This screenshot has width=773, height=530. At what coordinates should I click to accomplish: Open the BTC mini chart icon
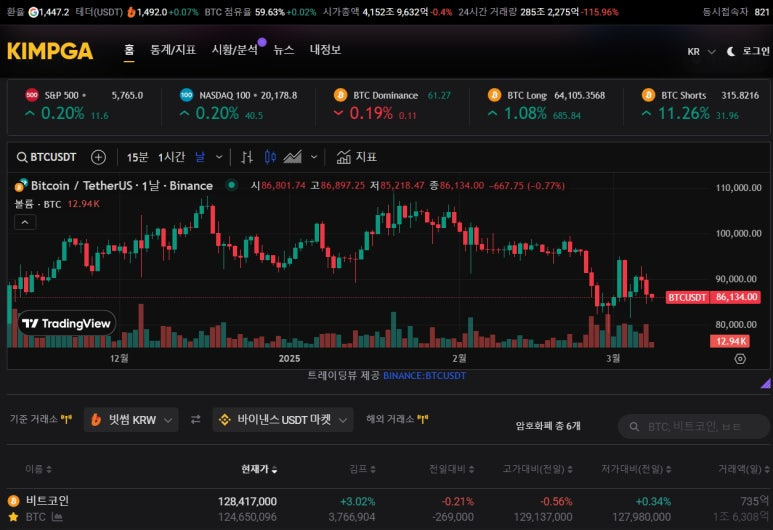tap(57, 517)
